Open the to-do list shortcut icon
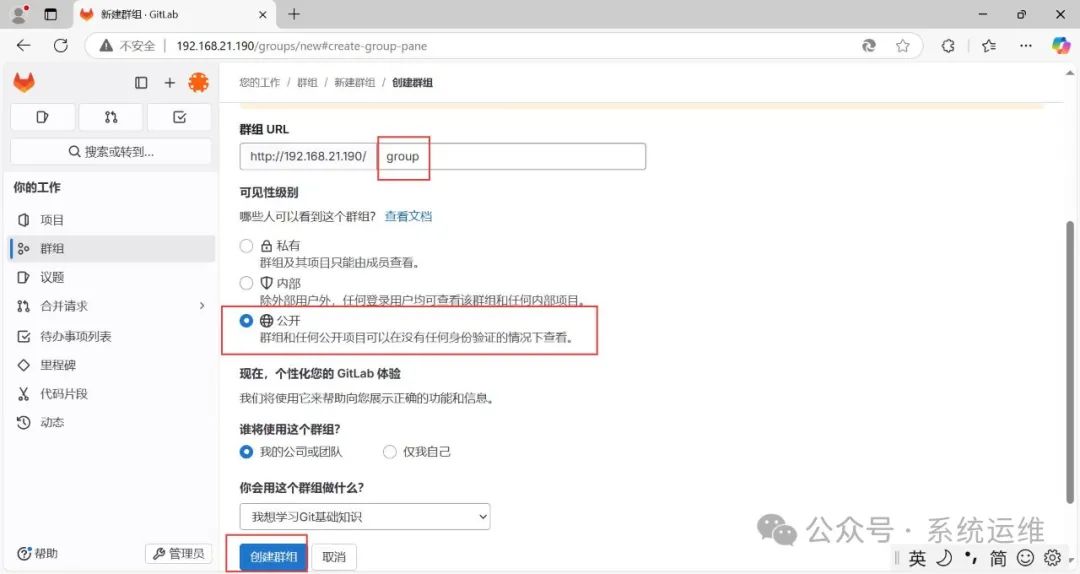 179,117
